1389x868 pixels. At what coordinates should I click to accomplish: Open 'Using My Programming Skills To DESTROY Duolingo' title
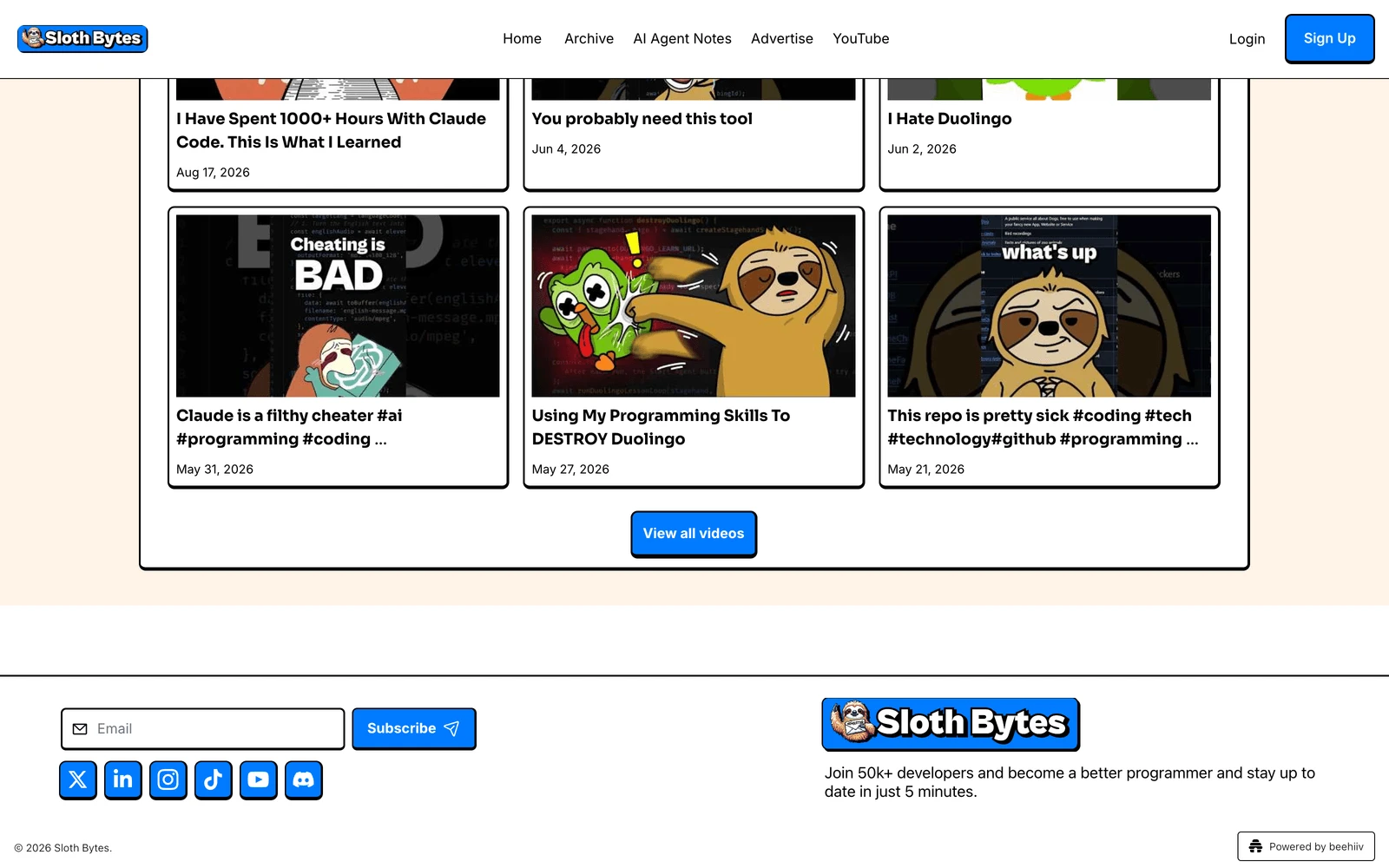661,427
